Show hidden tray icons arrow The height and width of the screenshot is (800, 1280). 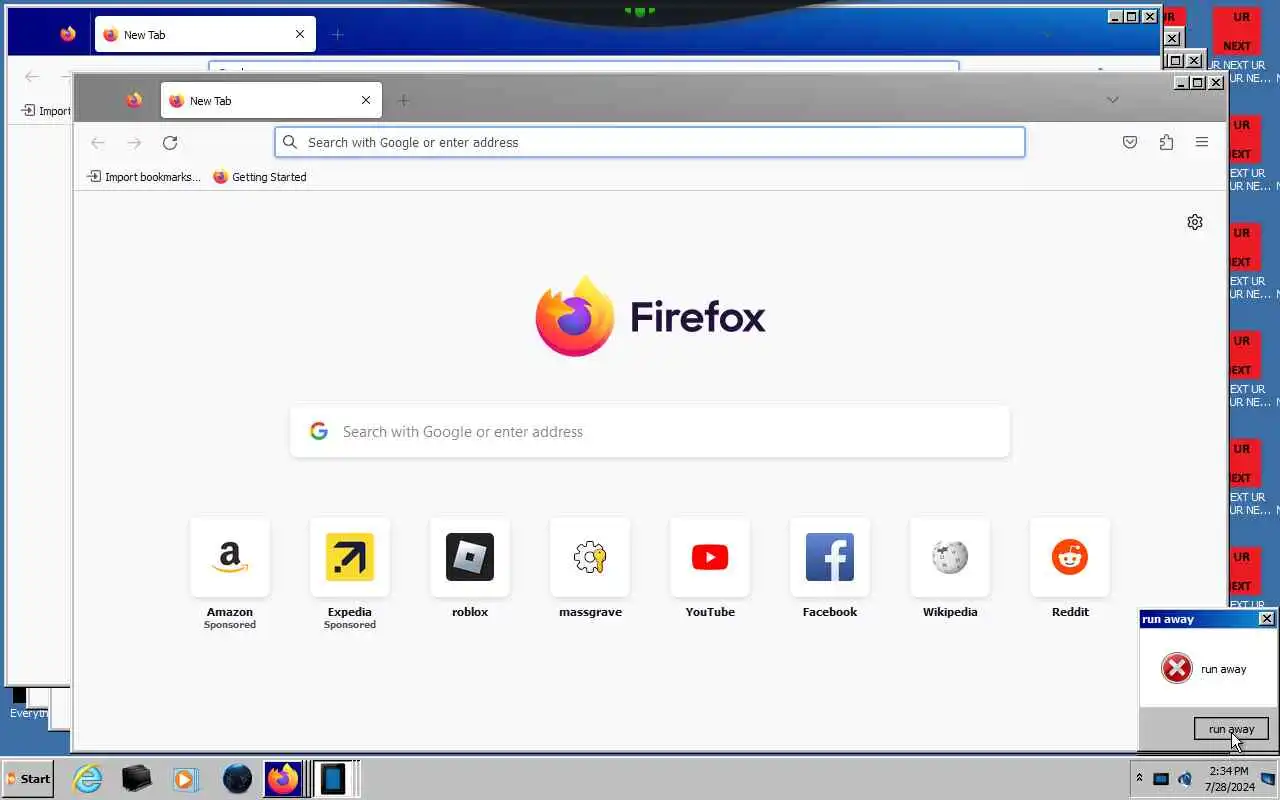click(x=1139, y=778)
